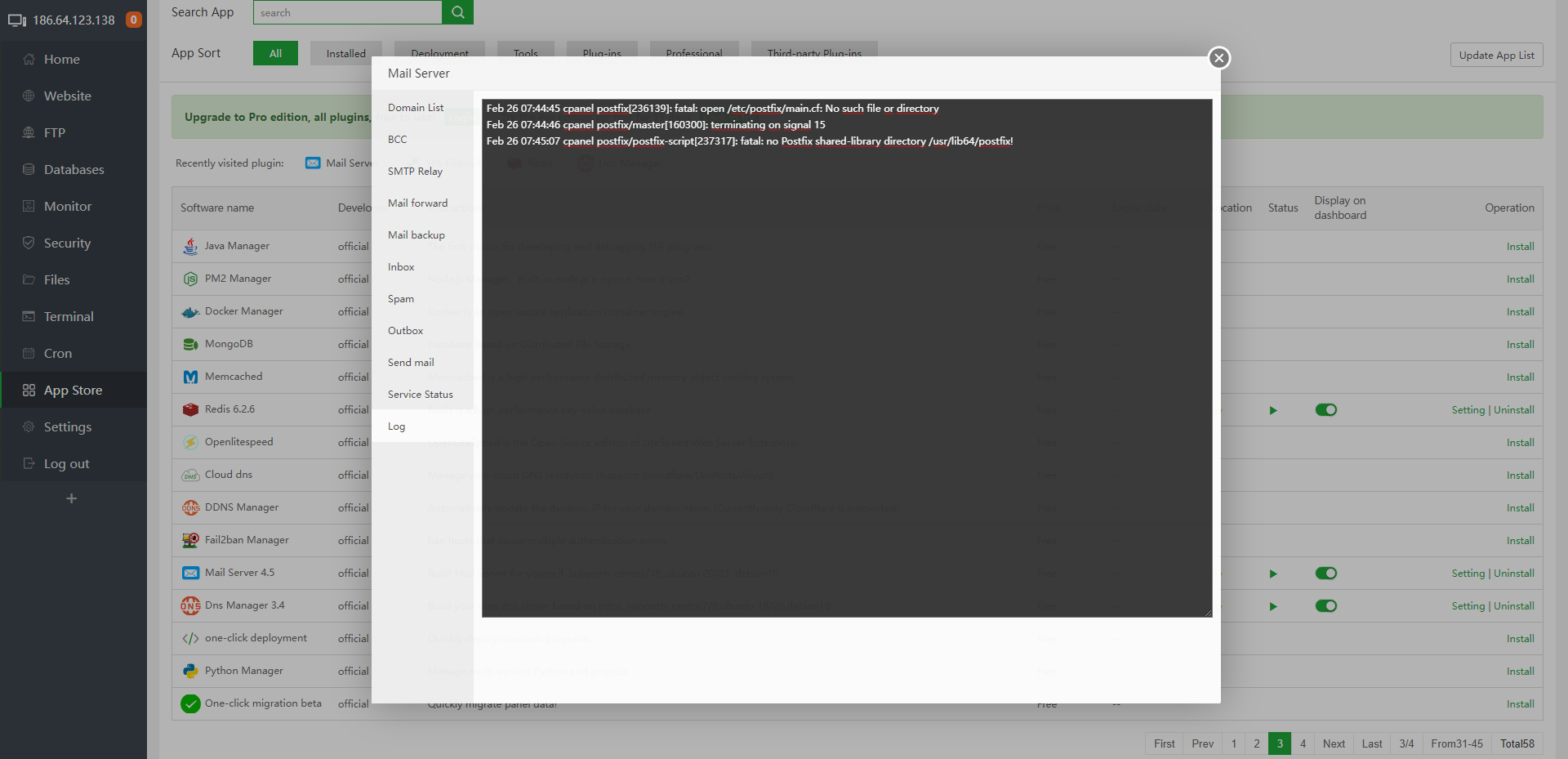Image resolution: width=1568 pixels, height=759 pixels.
Task: Click the FTP sidebar icon
Action: tap(29, 132)
